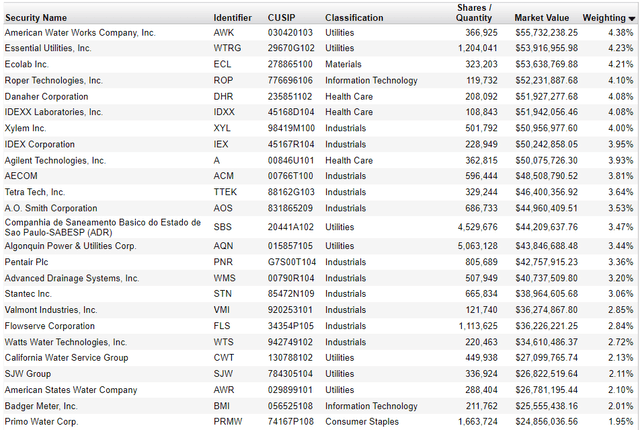Sort by the Weighting column arrow
Viewport: 640px width, 430px height.
632,19
